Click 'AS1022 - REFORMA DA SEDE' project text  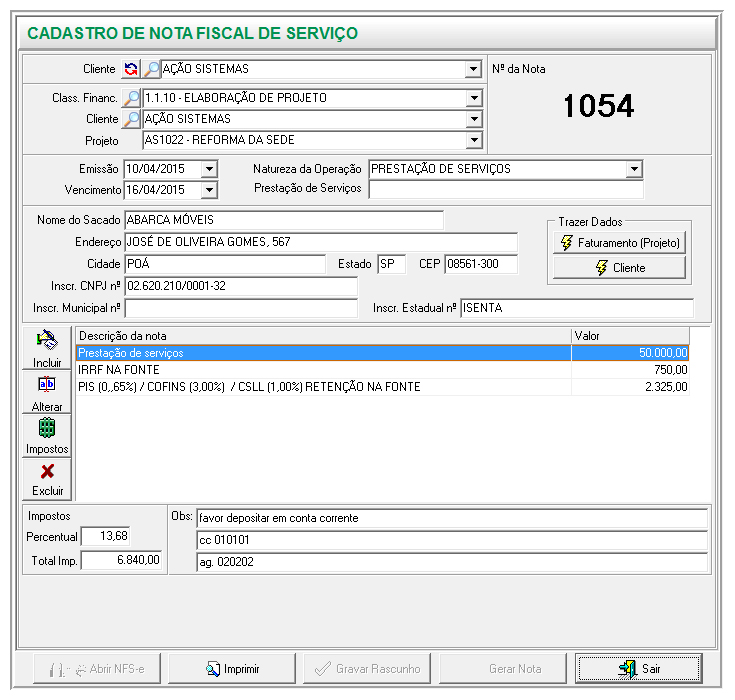point(219,140)
